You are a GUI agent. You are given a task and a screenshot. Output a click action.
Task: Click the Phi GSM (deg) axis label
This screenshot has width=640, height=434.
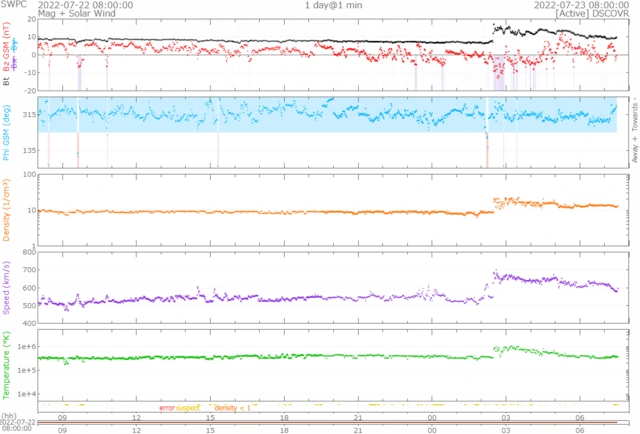(x=8, y=130)
